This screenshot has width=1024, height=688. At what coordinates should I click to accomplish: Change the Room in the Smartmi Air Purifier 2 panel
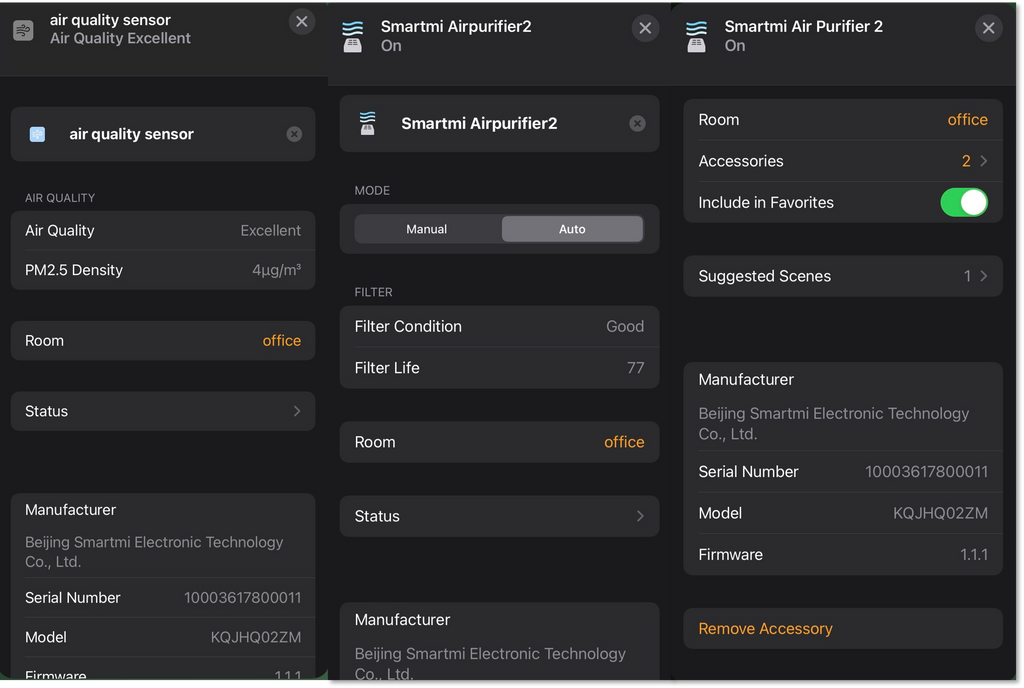(843, 120)
